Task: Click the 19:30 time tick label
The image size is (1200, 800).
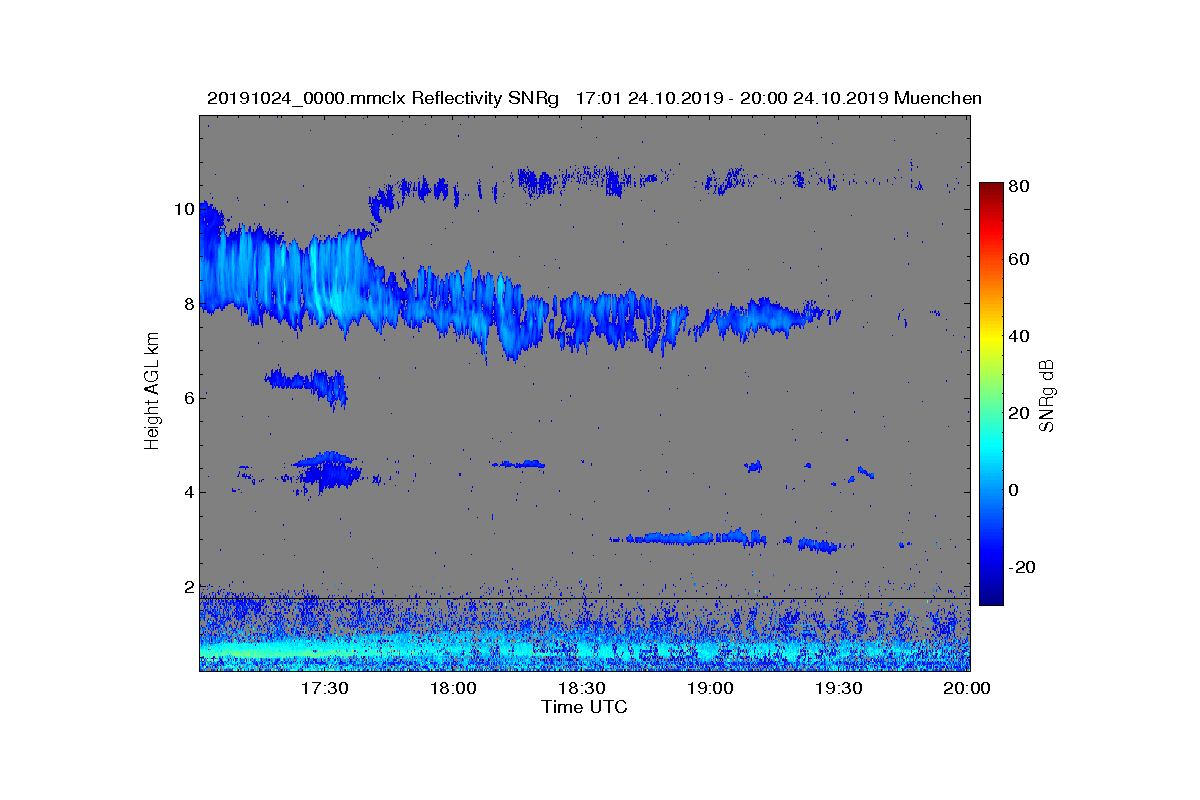Action: coord(839,688)
